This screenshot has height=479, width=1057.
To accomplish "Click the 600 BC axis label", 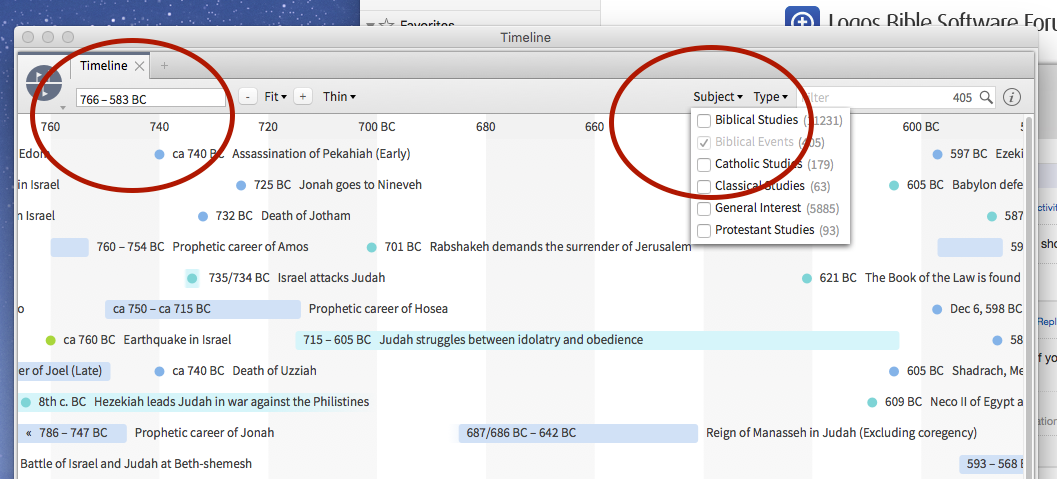I will coord(921,127).
